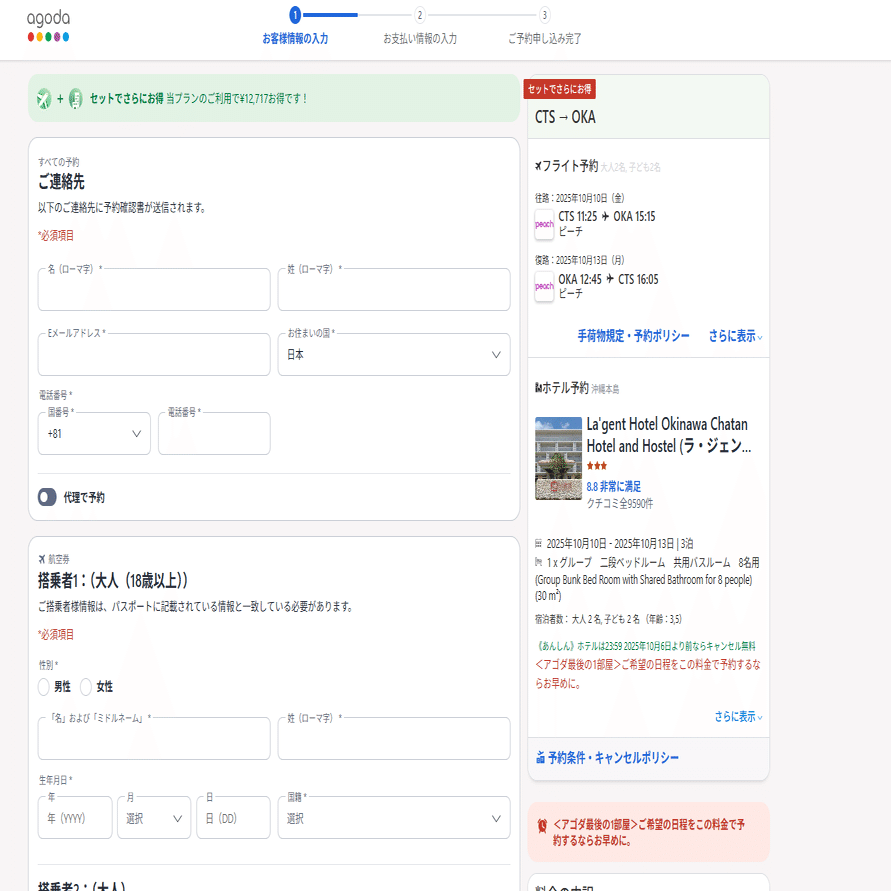Click the Peach logo on the return flight
The width and height of the screenshot is (891, 891).
544,287
